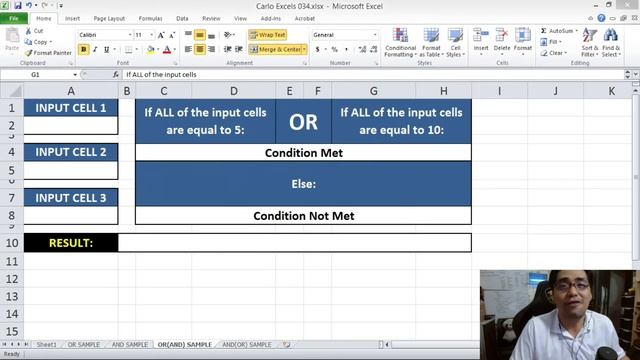Apply Percent Style
640x360 pixels.
pos(335,49)
